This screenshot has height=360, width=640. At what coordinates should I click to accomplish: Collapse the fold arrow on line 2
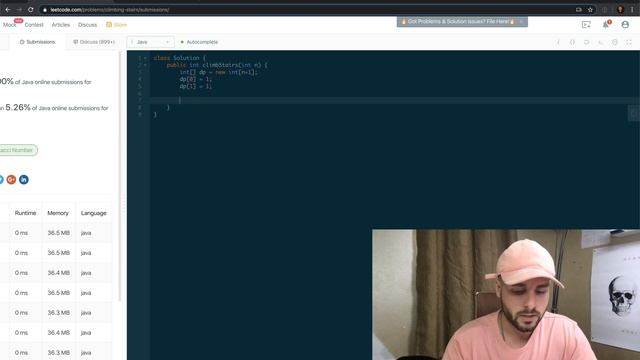(145, 65)
